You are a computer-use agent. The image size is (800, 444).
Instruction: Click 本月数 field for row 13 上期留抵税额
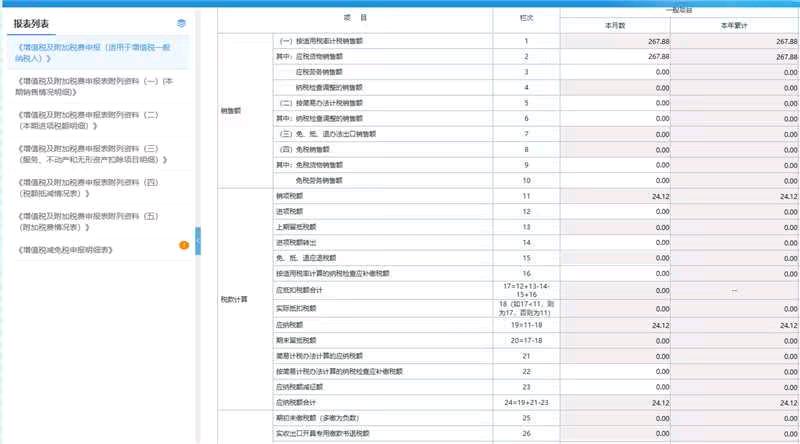[x=615, y=227]
